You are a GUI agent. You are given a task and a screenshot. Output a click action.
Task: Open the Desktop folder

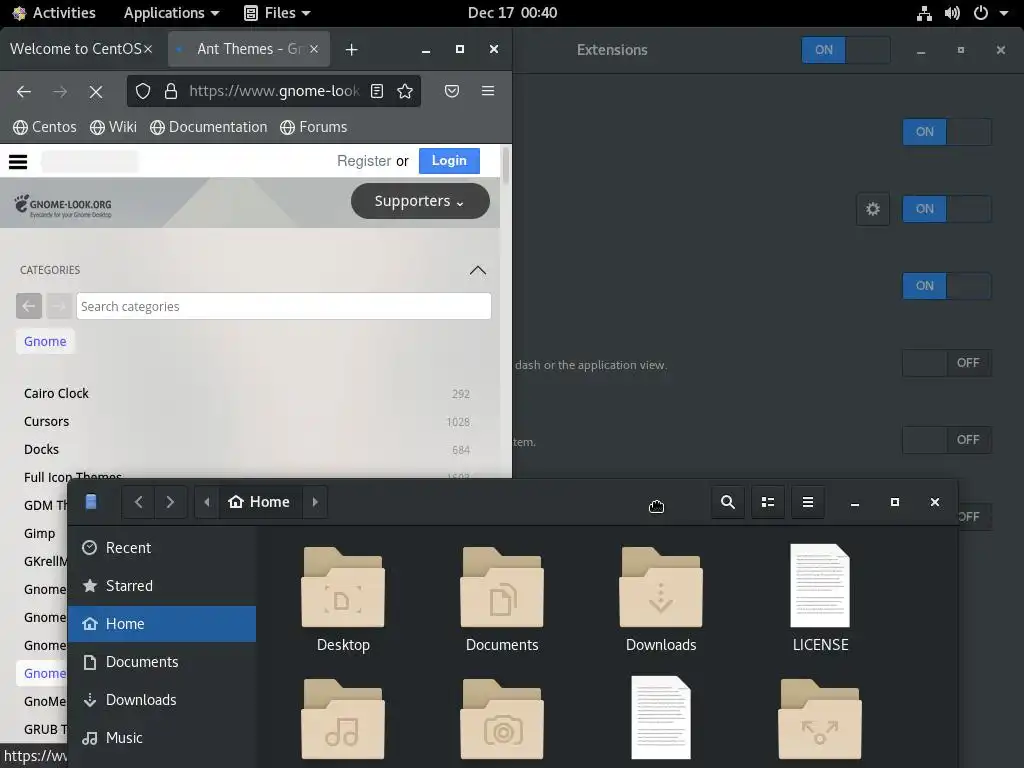tap(343, 600)
